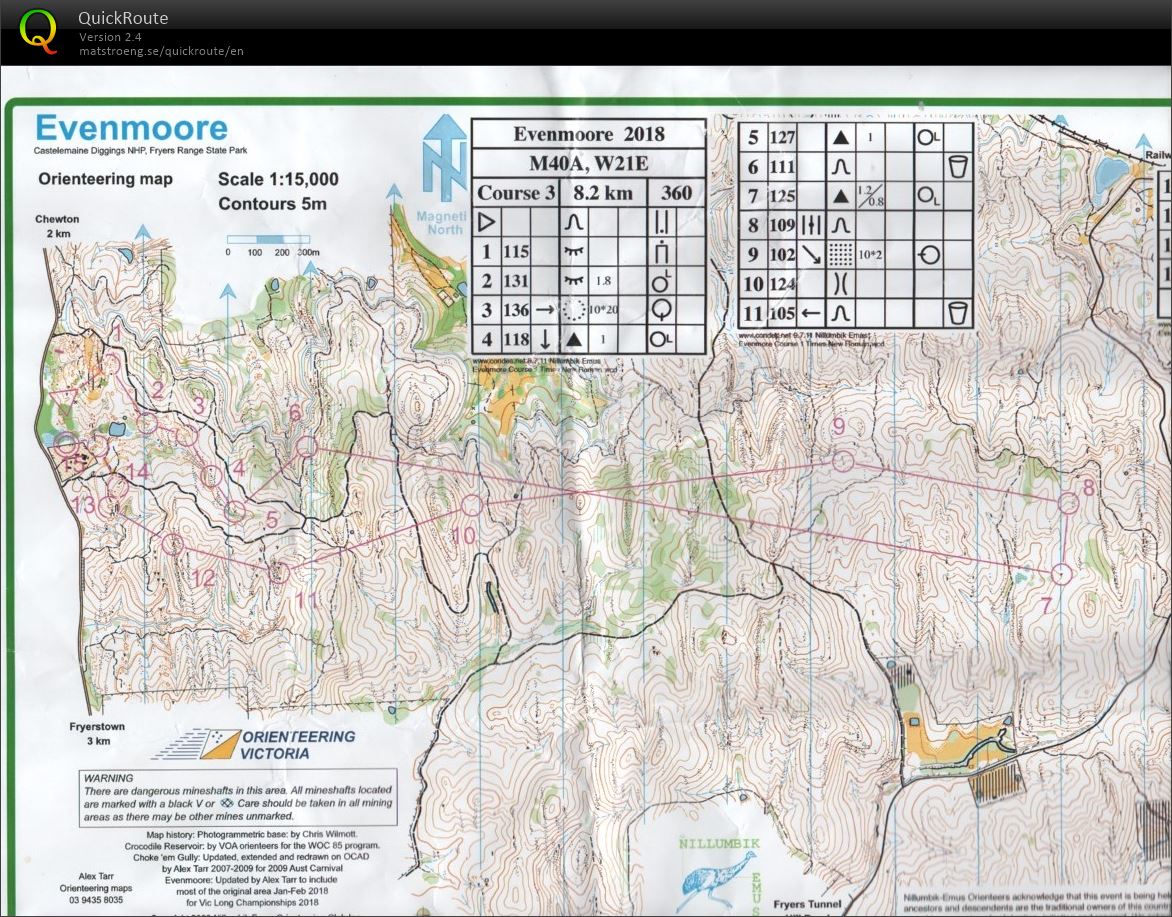Select control circle 10 on the course
The image size is (1172, 917).
click(472, 505)
